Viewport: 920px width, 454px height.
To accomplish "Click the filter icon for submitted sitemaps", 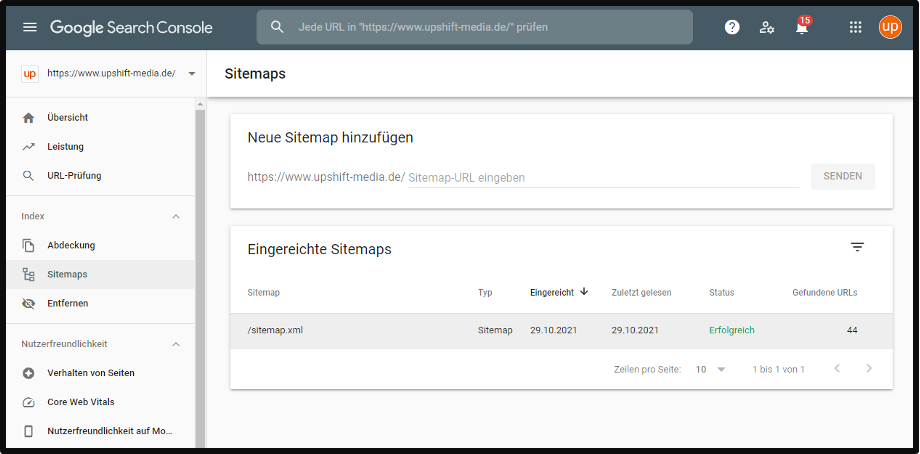I will point(857,247).
